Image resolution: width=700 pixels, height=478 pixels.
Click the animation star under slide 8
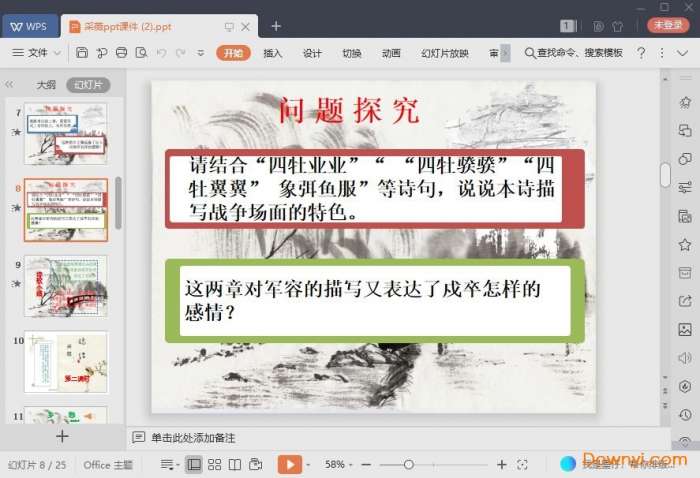17,207
